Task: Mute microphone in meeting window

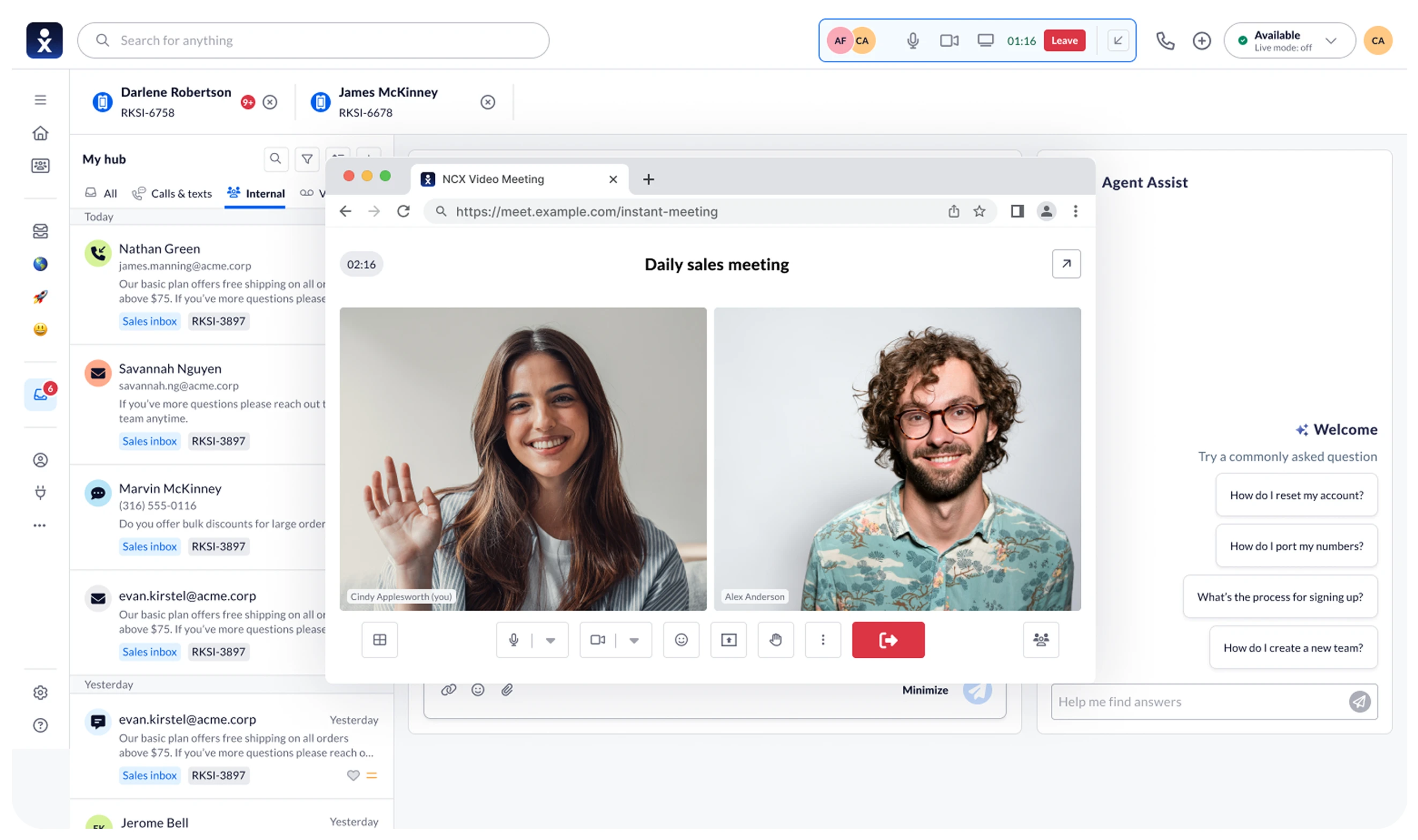Action: tap(514, 640)
